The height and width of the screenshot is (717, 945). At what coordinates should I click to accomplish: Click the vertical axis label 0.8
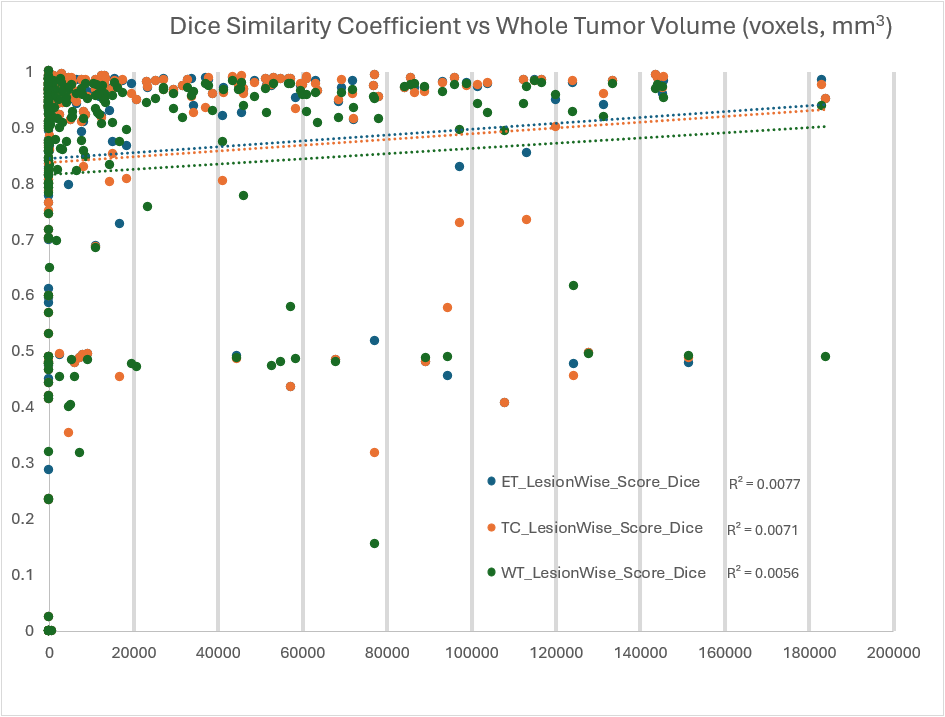point(23,184)
